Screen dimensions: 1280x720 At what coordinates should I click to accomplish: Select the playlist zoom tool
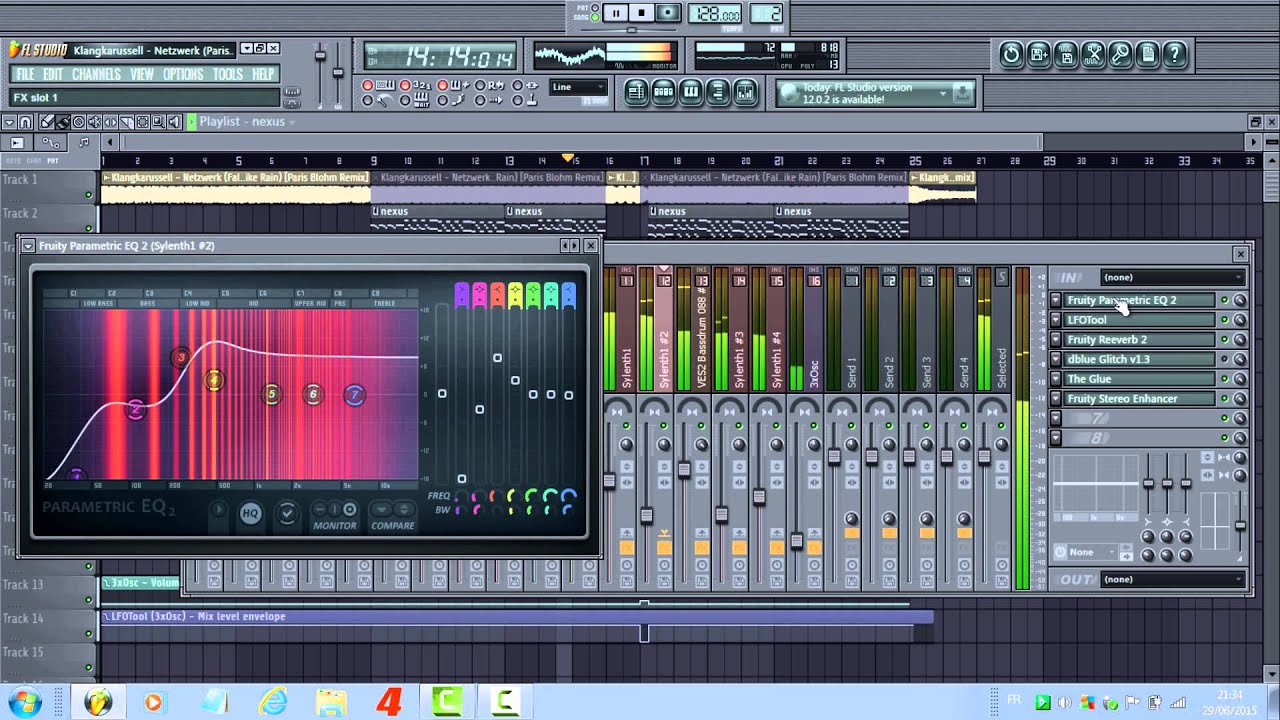pos(158,122)
